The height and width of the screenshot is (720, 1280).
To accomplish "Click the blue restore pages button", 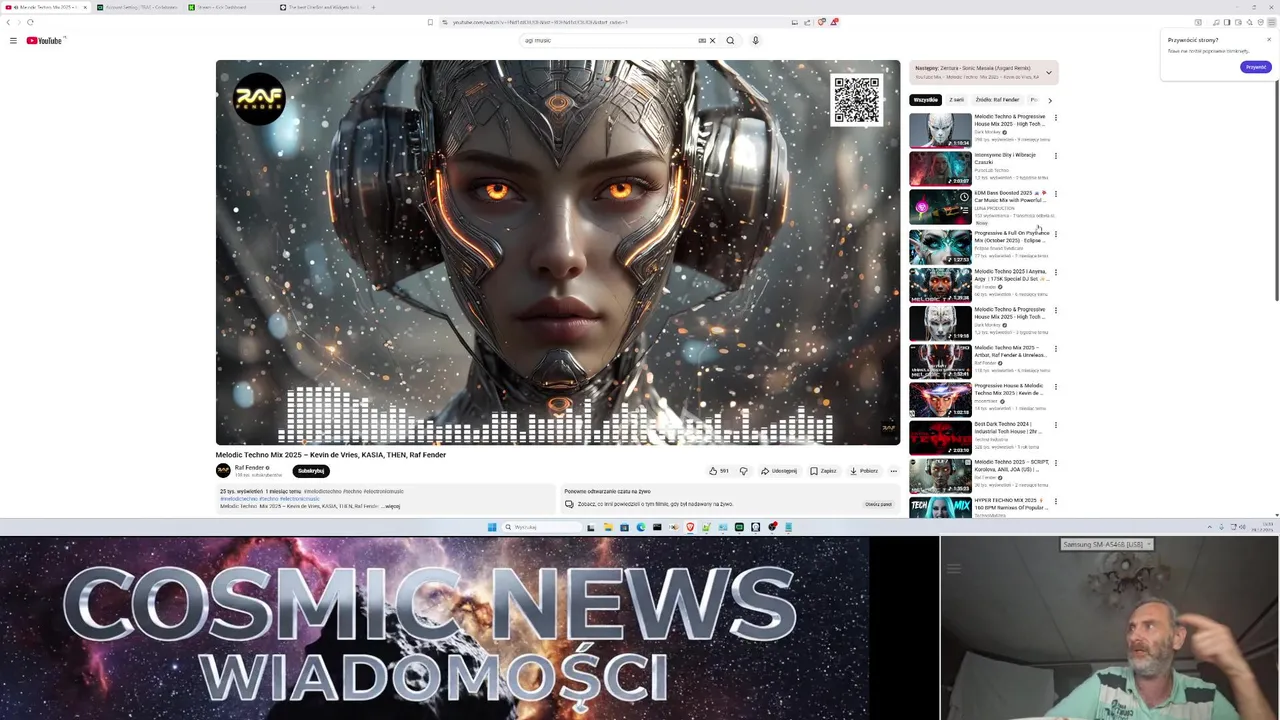I will point(1255,67).
